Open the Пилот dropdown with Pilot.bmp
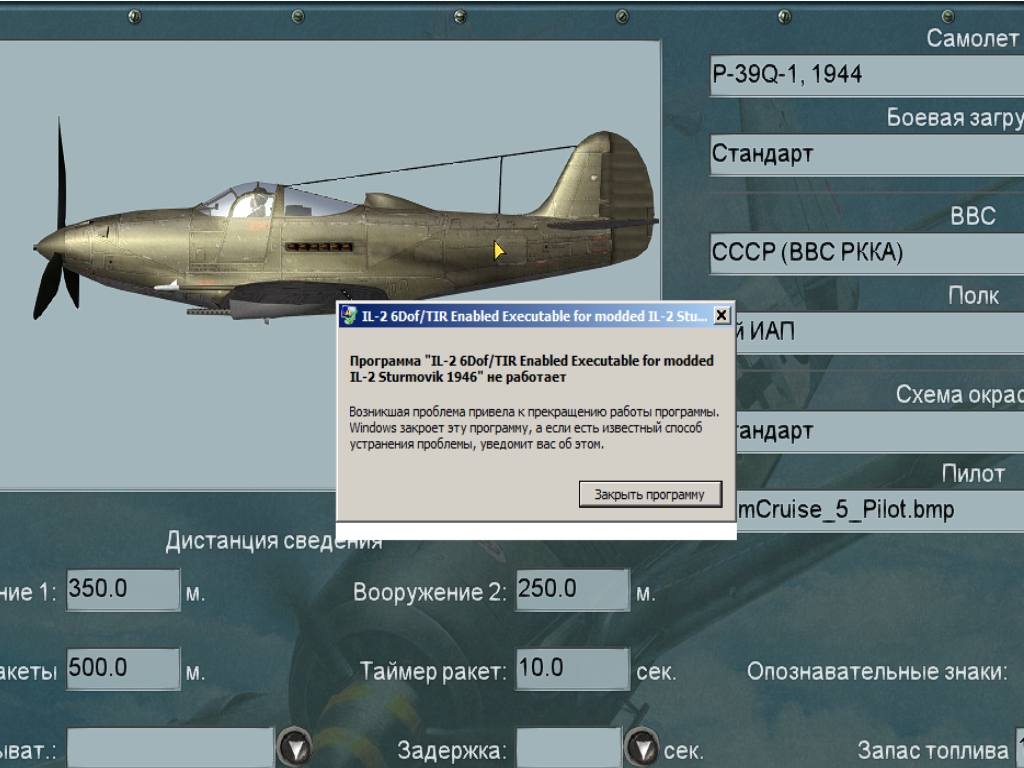Viewport: 1024px width, 768px height. coord(880,510)
